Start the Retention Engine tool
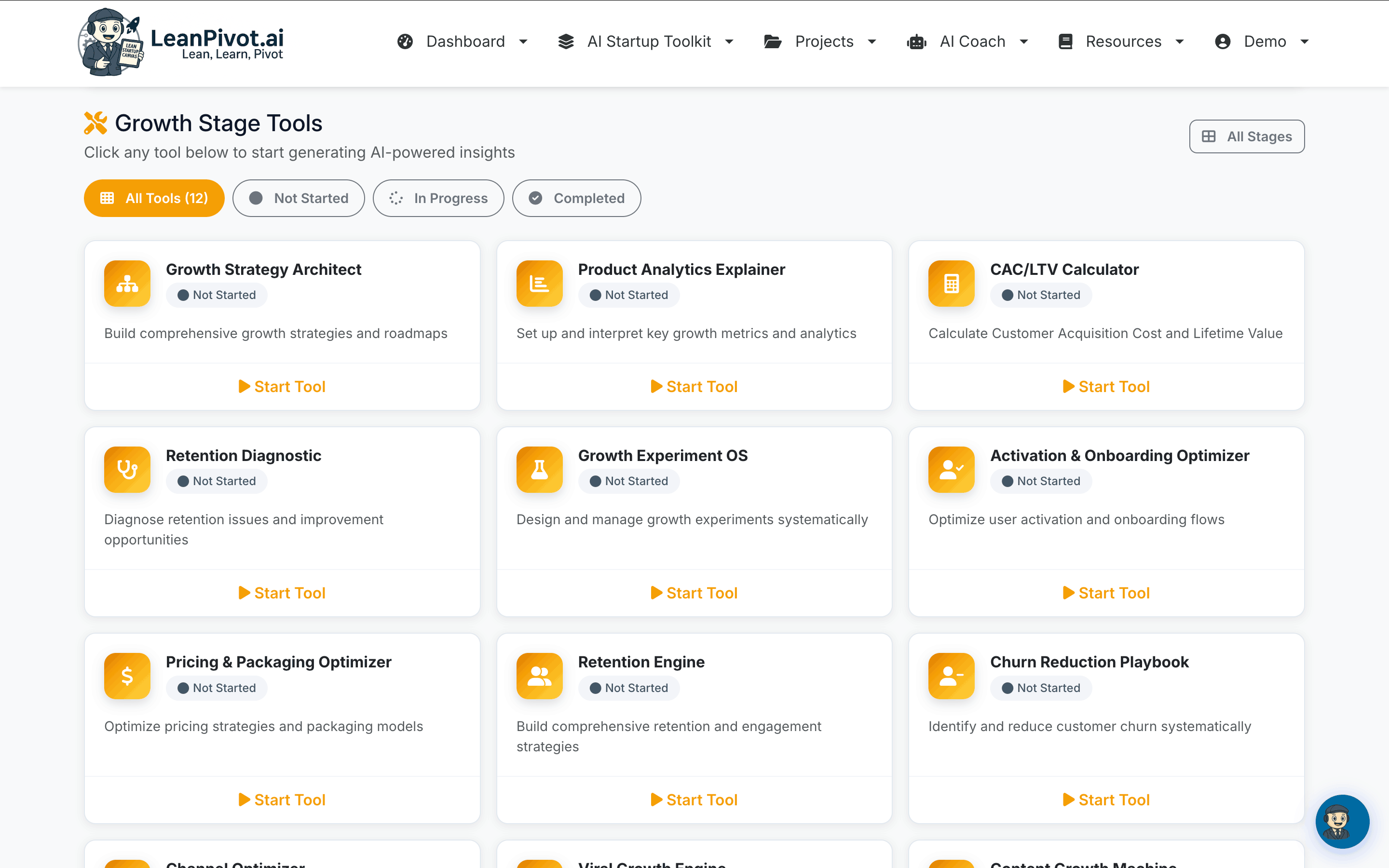The width and height of the screenshot is (1389, 868). click(694, 799)
